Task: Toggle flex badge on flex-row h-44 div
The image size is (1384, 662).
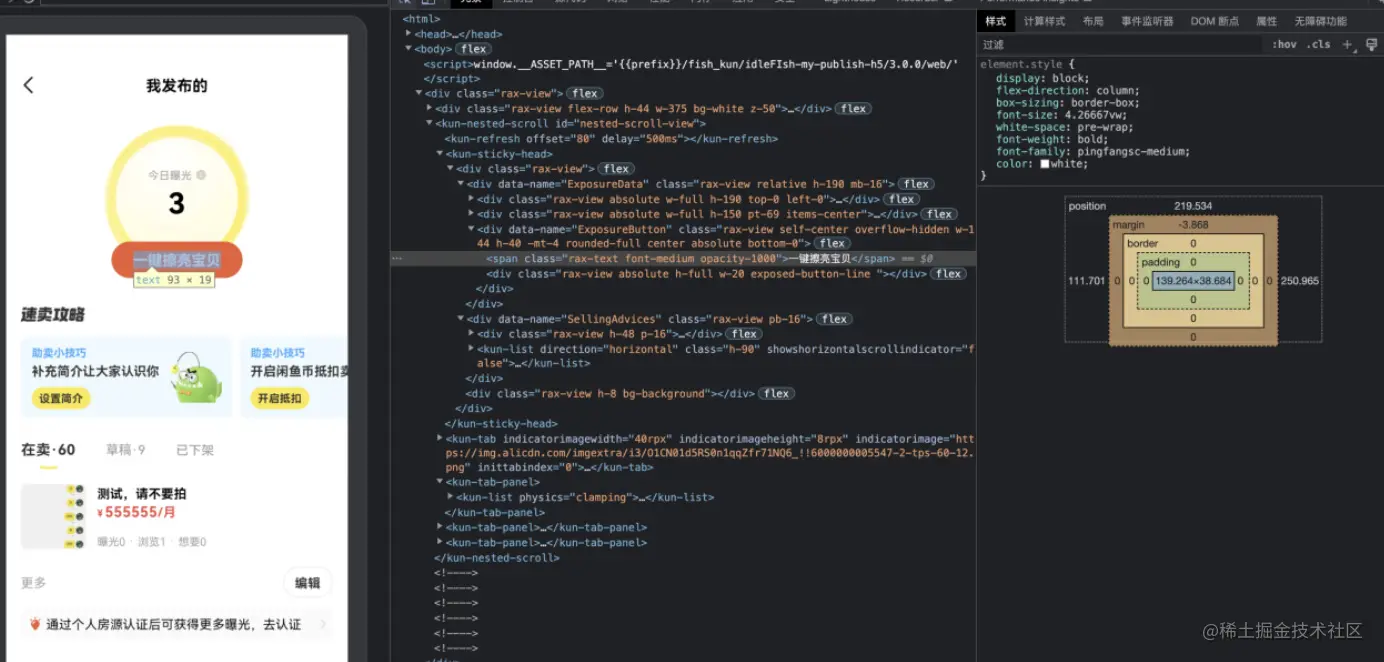Action: 852,108
